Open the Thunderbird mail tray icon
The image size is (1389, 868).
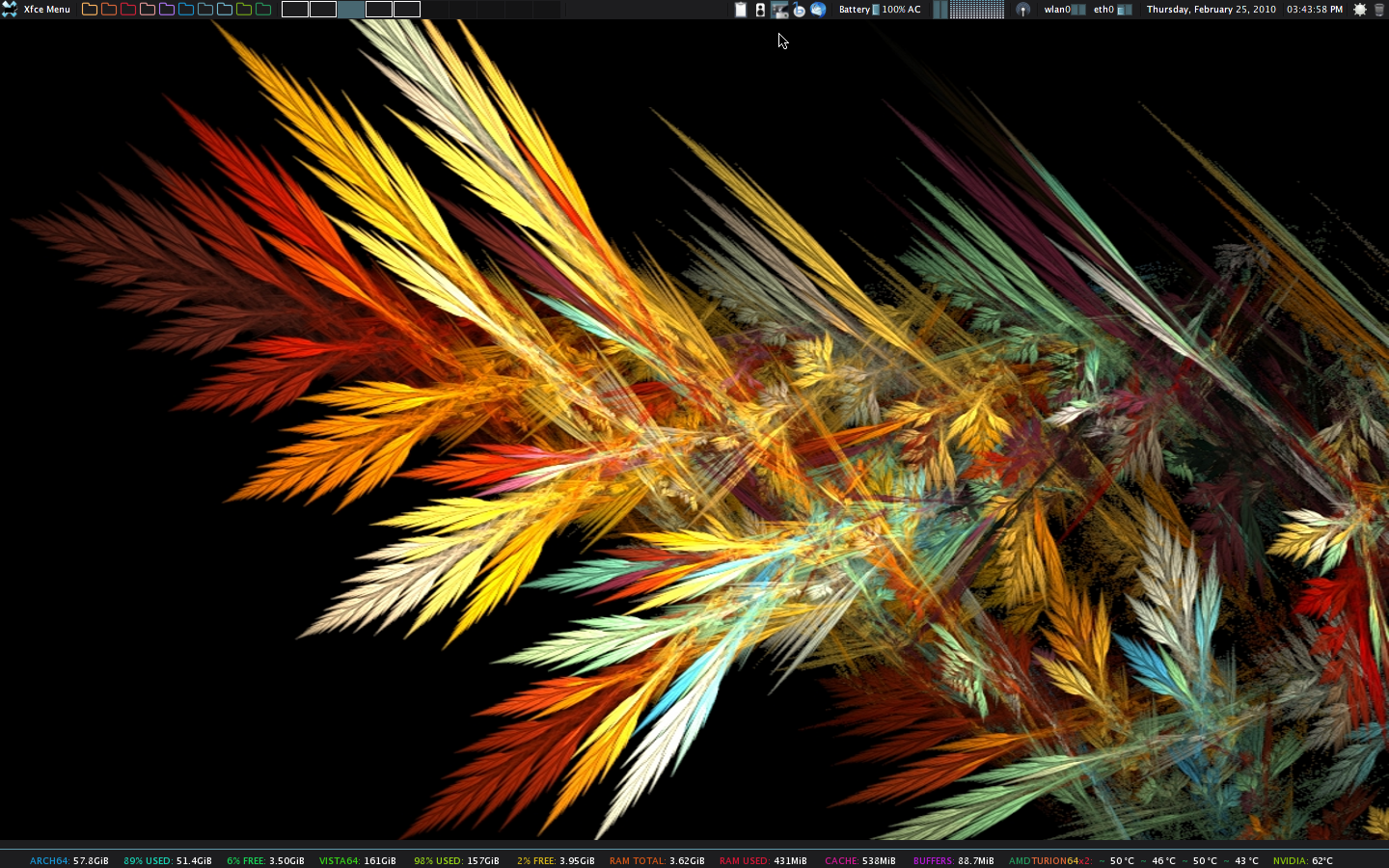coord(818,10)
